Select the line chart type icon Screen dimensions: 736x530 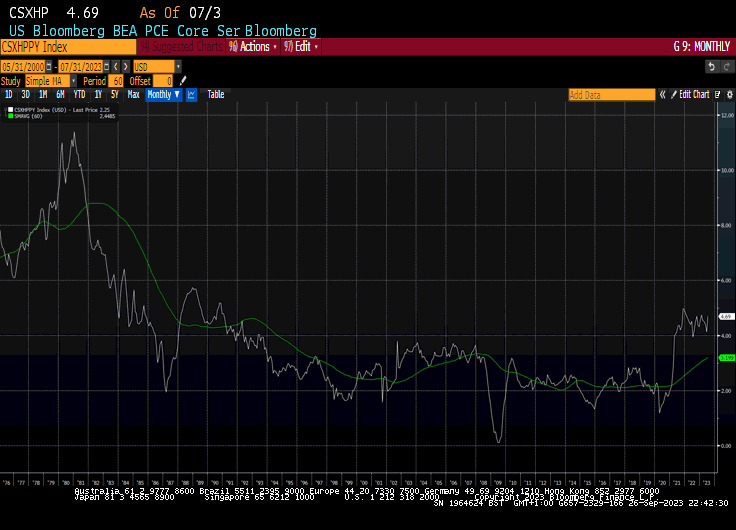coord(191,94)
